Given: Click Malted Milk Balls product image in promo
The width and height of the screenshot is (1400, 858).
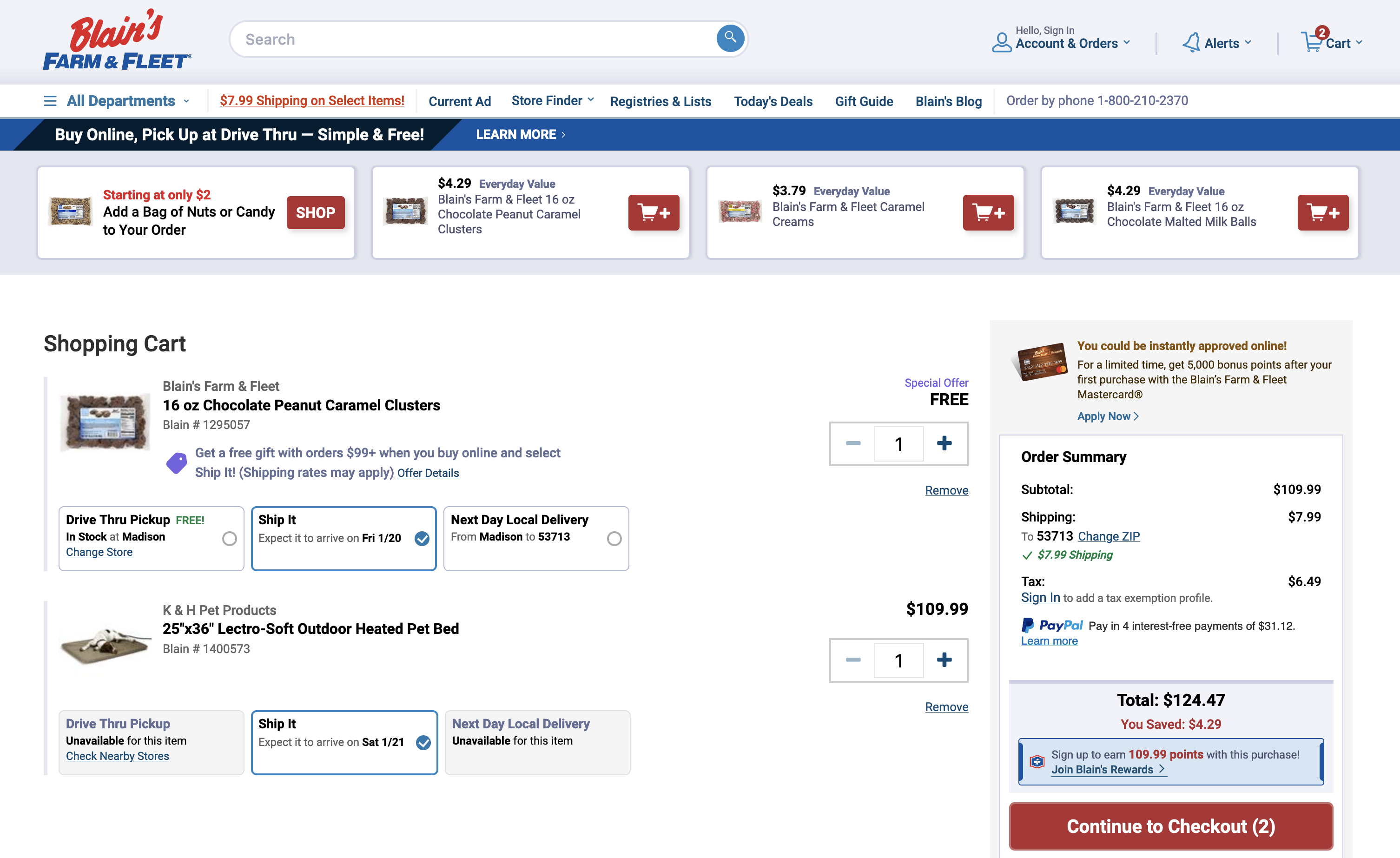Looking at the screenshot, I should 1074,211.
